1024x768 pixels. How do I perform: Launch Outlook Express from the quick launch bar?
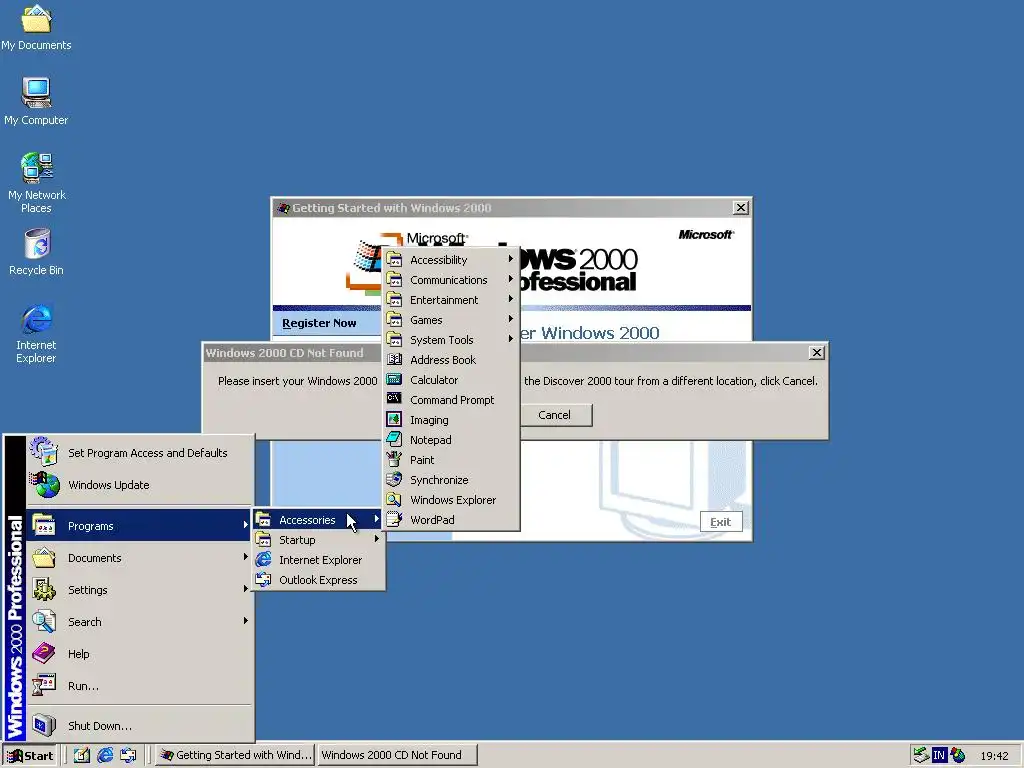tap(128, 755)
